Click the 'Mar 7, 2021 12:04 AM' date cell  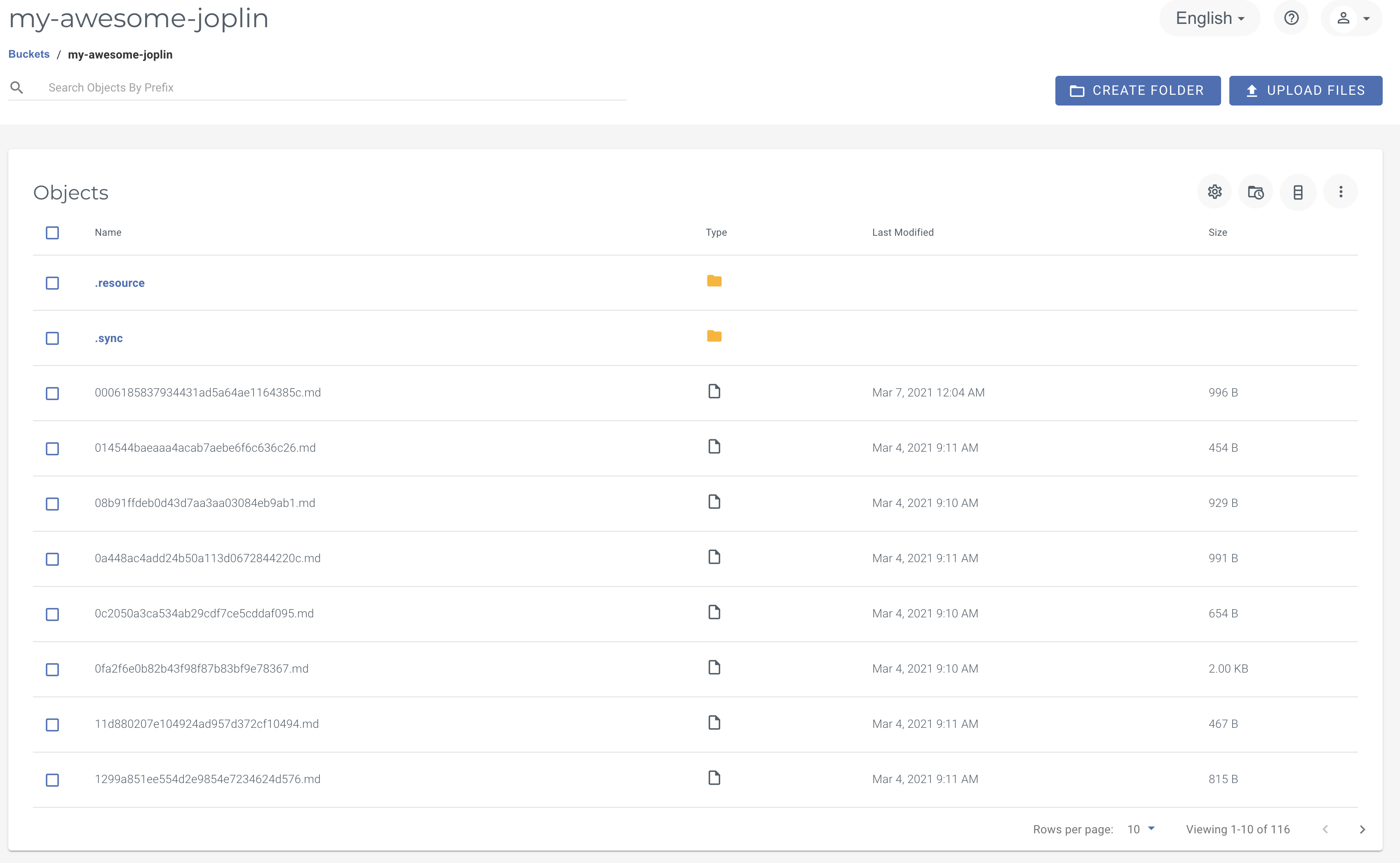928,393
